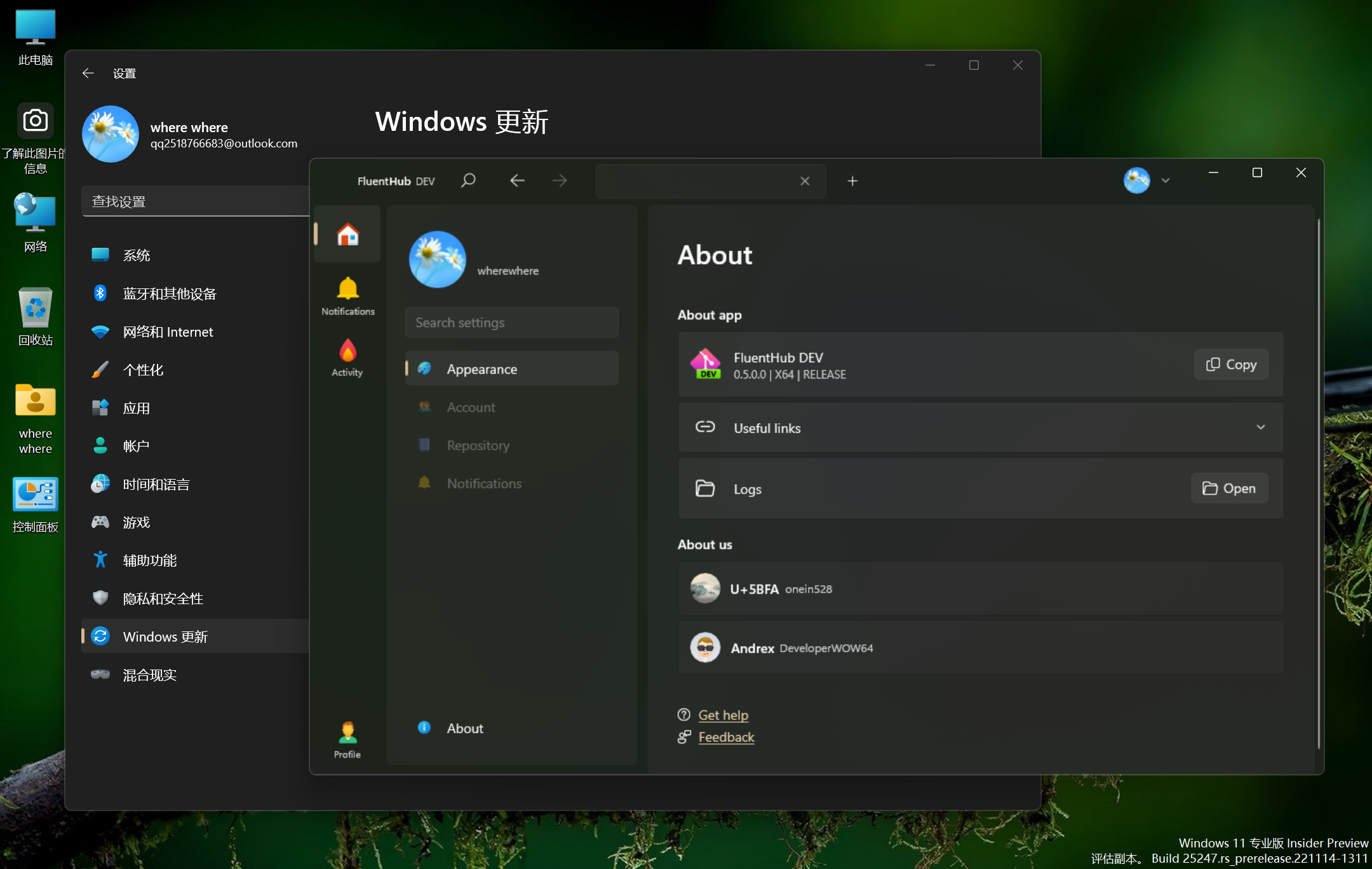Viewport: 1372px width, 869px height.
Task: Click the qq2518766683@outlook.com account text
Action: (x=224, y=144)
